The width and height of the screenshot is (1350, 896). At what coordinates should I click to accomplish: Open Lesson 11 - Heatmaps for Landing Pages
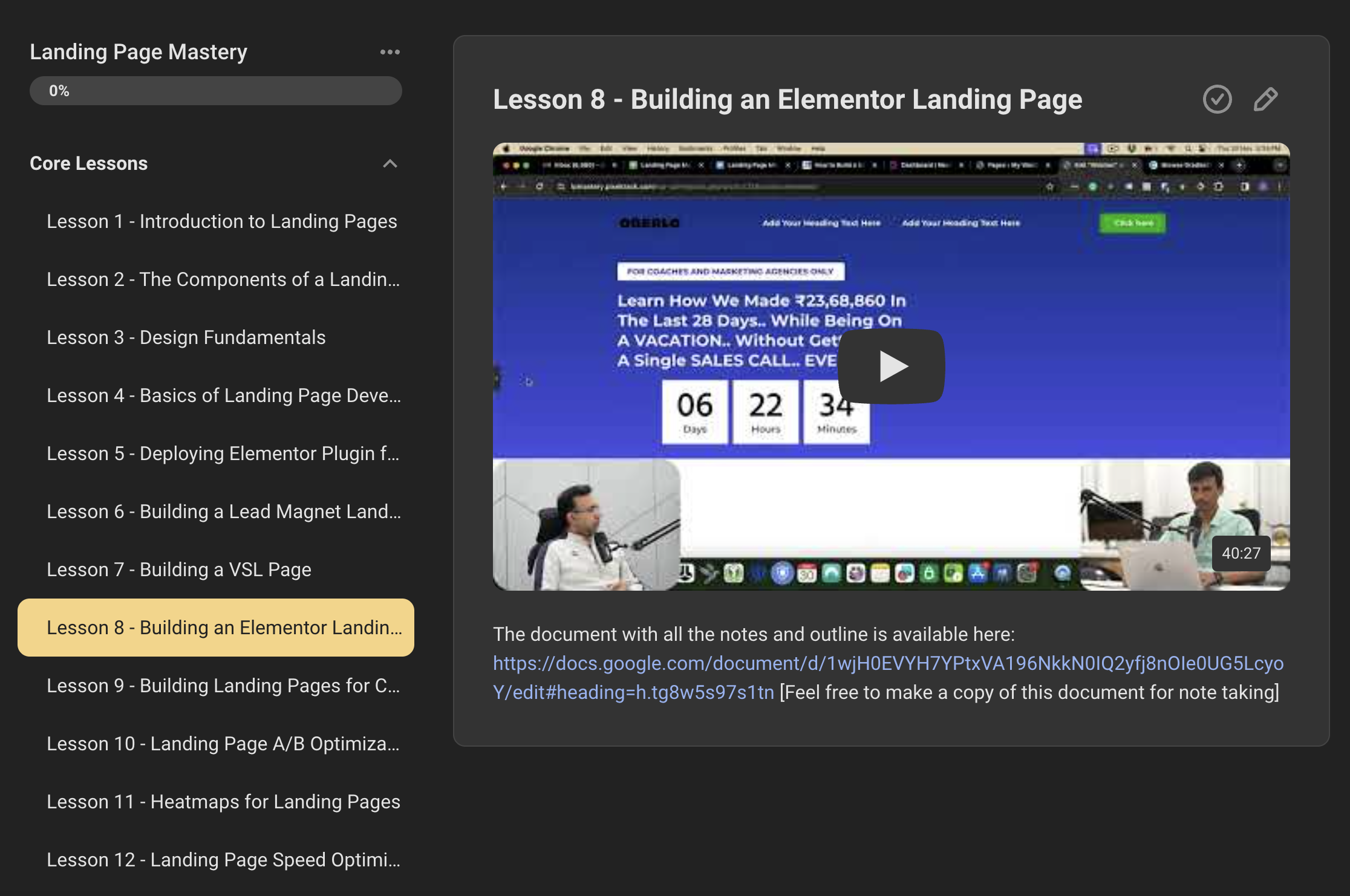[223, 802]
